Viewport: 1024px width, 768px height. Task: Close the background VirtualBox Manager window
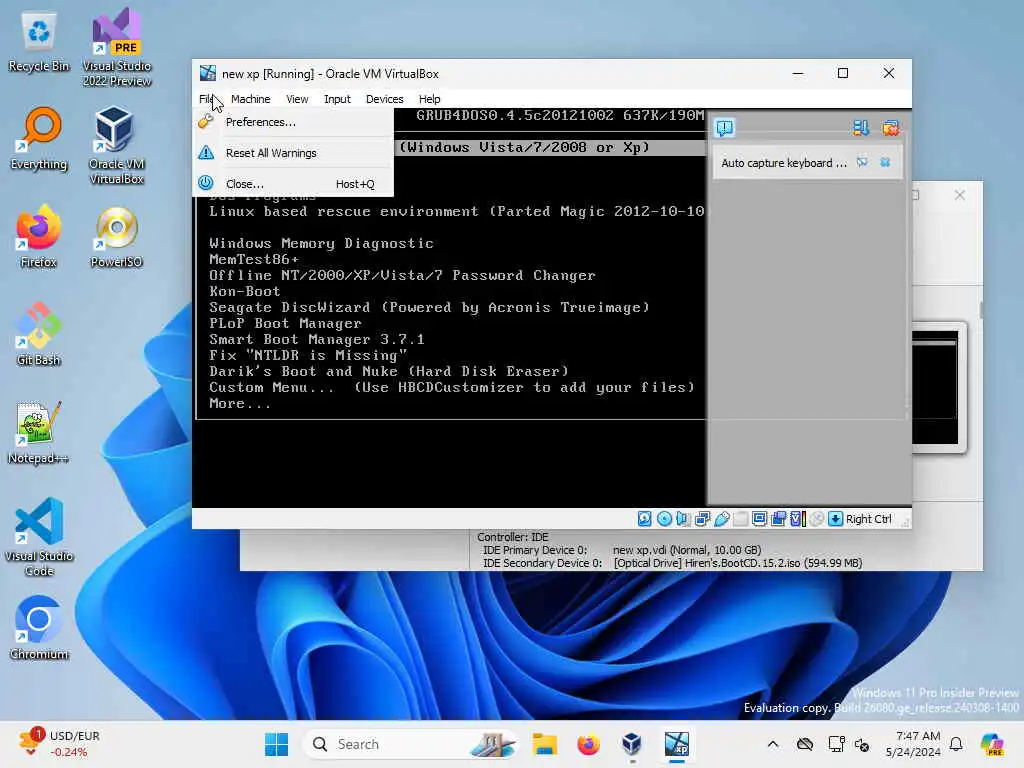click(x=959, y=195)
